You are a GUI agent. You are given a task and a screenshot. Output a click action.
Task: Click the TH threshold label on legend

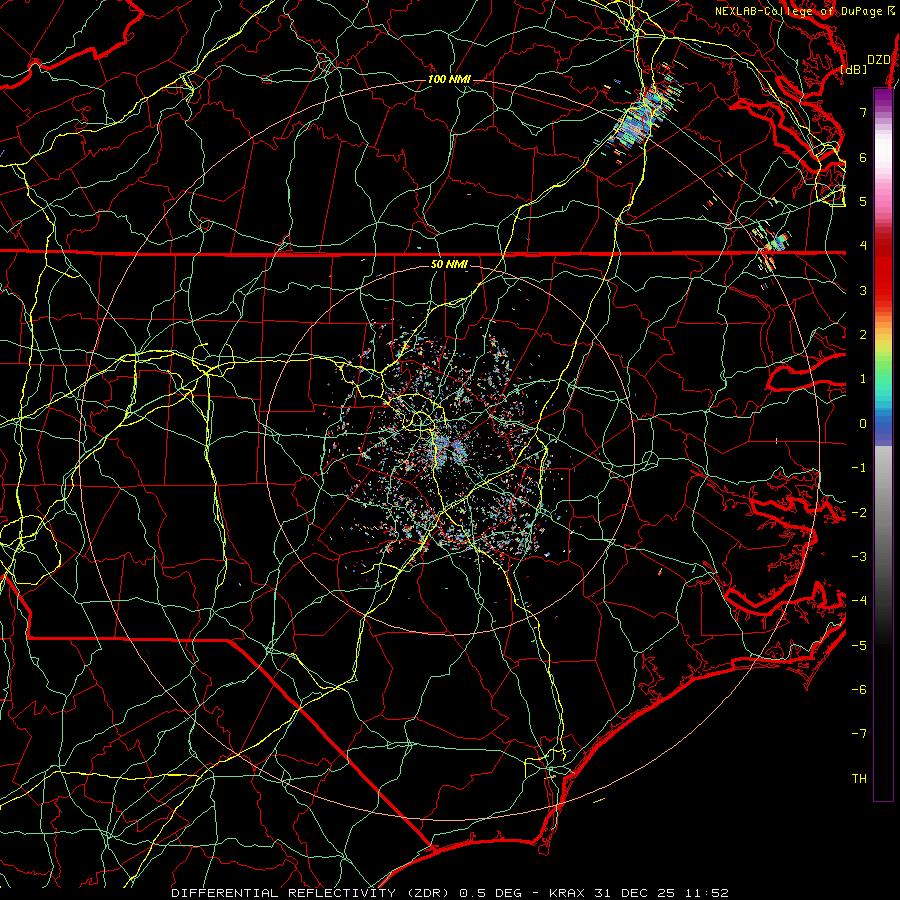click(859, 778)
